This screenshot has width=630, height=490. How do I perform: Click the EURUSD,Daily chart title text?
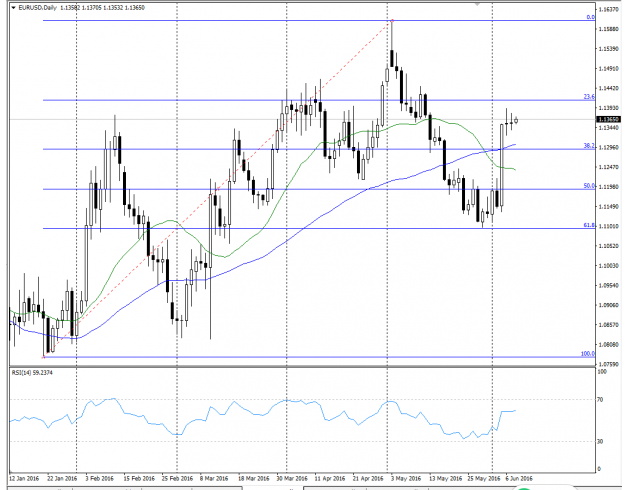coord(36,7)
